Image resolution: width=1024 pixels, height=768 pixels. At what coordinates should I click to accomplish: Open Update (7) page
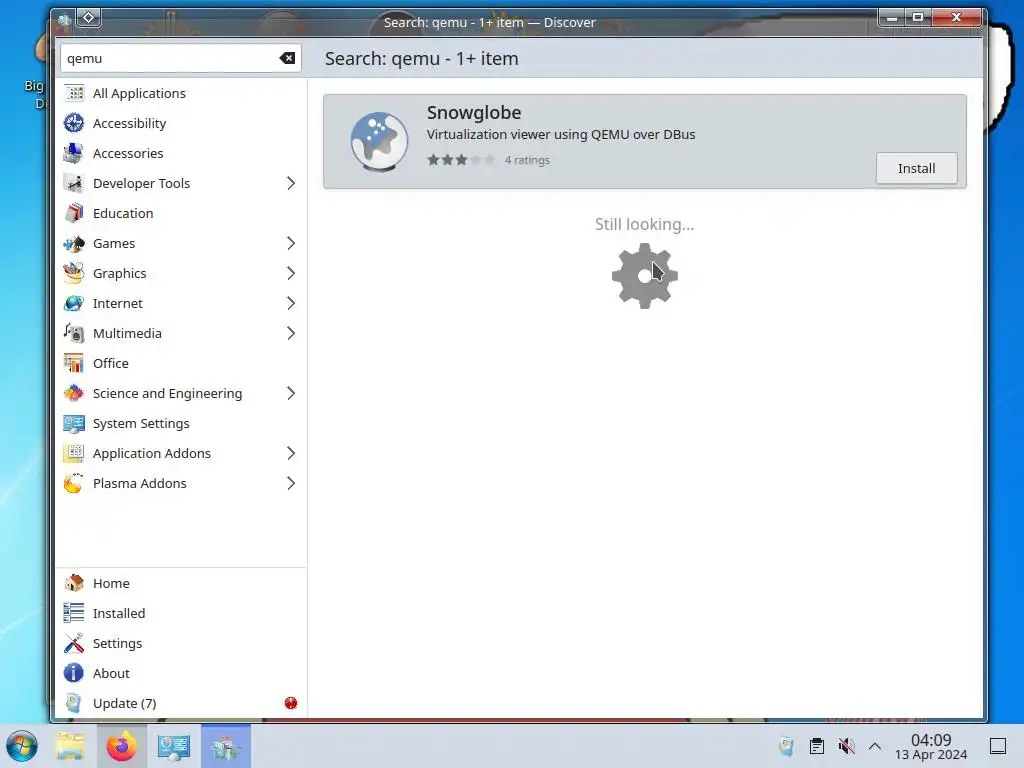tap(180, 703)
